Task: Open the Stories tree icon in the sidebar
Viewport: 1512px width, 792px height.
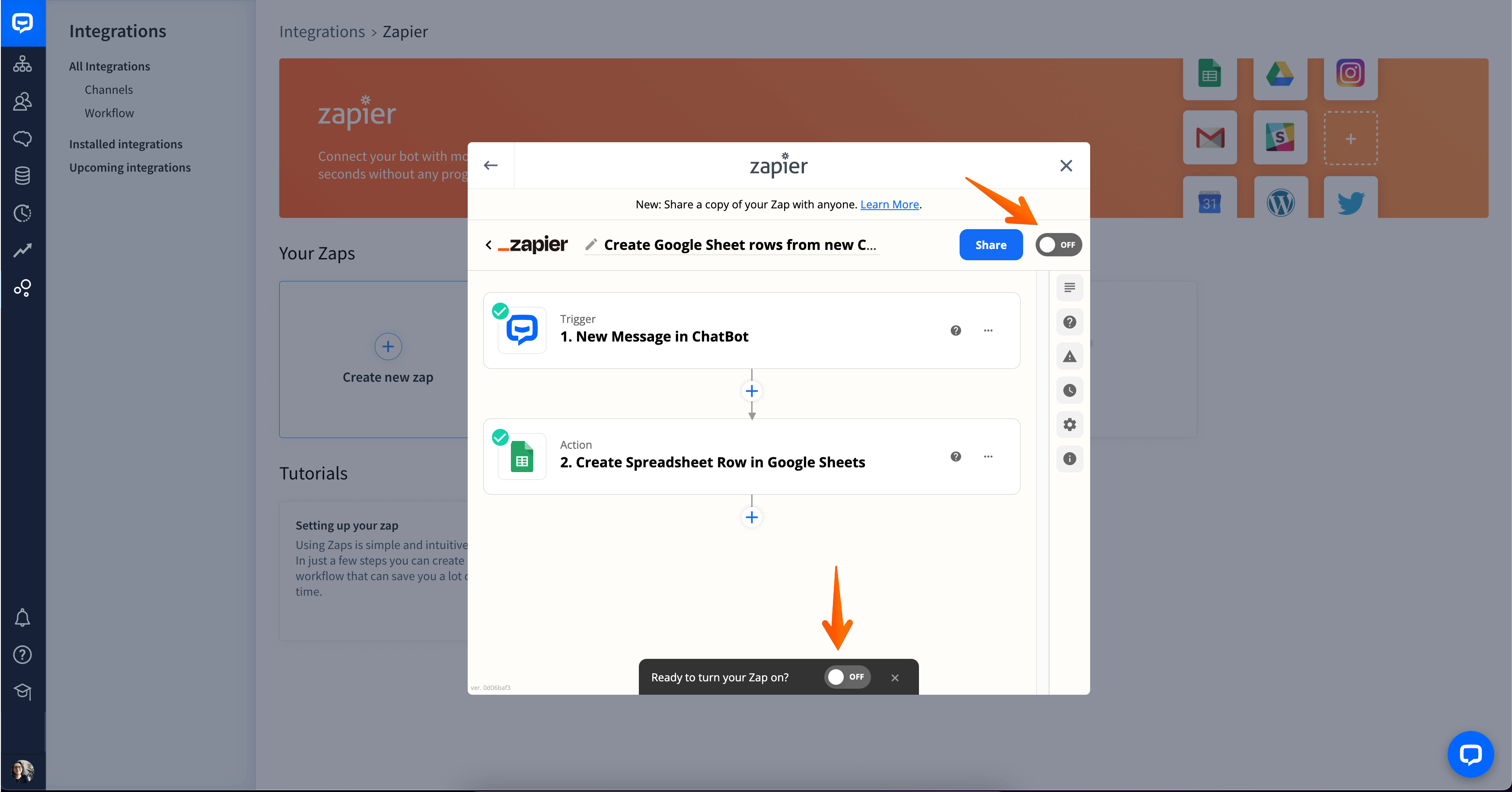Action: pos(22,64)
